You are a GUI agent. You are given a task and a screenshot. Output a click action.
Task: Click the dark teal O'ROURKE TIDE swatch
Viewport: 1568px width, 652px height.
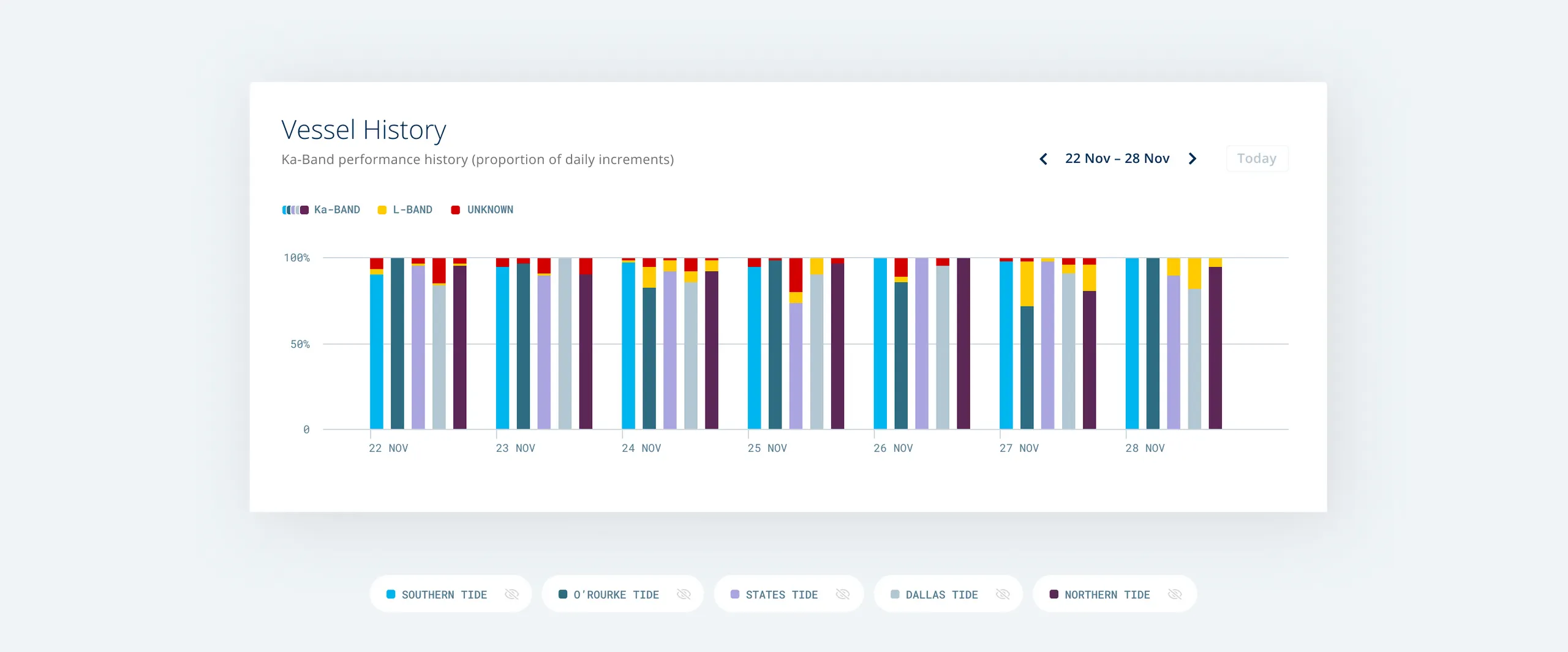562,594
